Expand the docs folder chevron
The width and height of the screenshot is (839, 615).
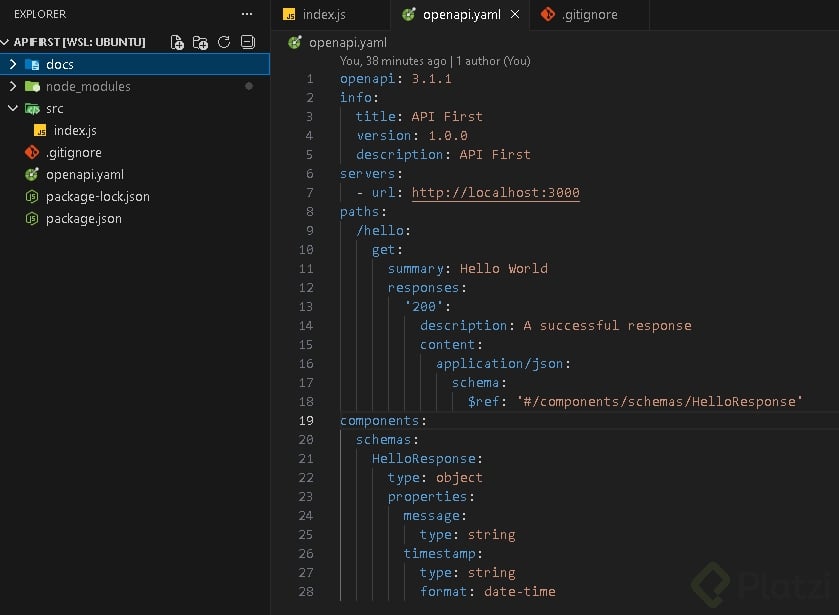[13, 65]
